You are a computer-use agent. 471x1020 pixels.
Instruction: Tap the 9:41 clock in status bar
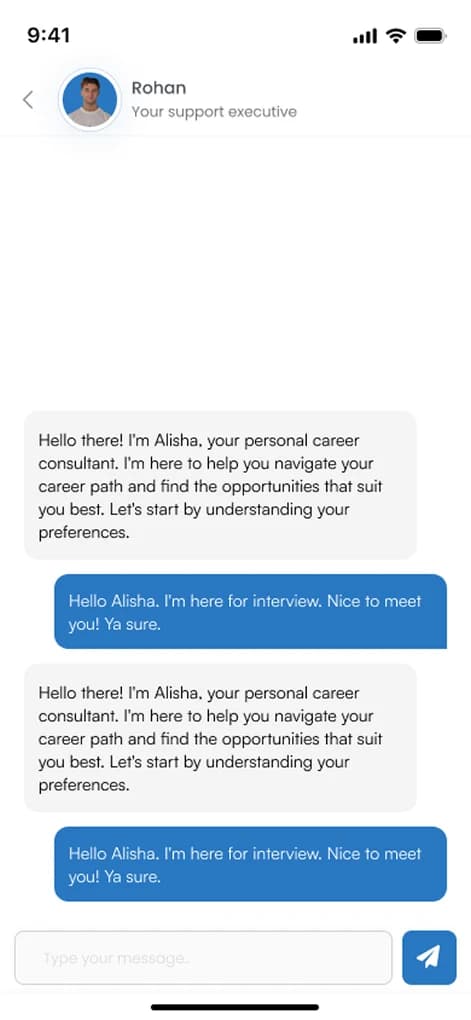point(49,35)
